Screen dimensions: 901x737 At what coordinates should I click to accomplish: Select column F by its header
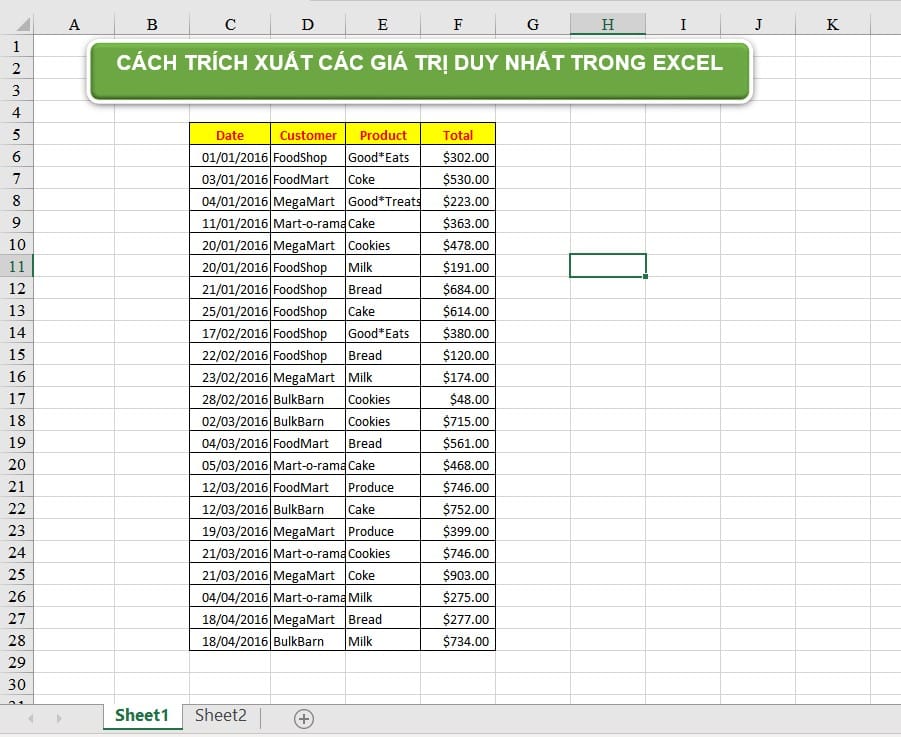(457, 24)
